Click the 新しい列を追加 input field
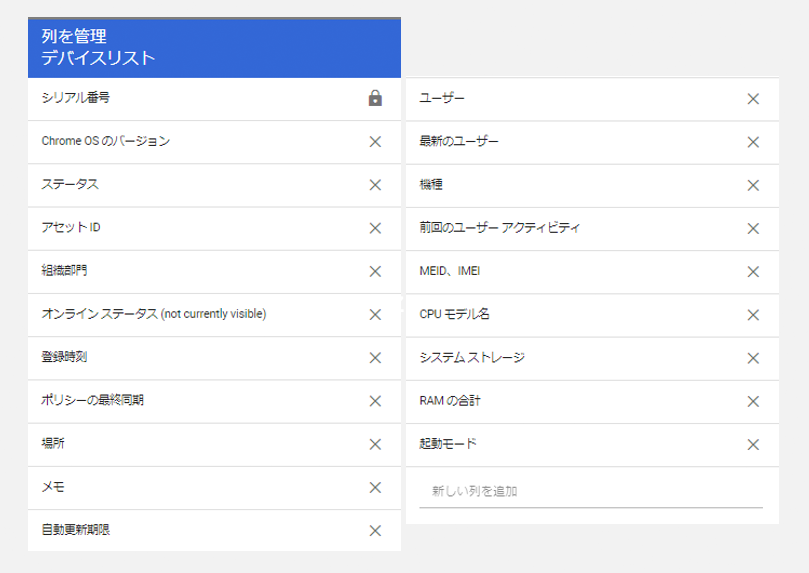This screenshot has width=809, height=573. point(590,491)
